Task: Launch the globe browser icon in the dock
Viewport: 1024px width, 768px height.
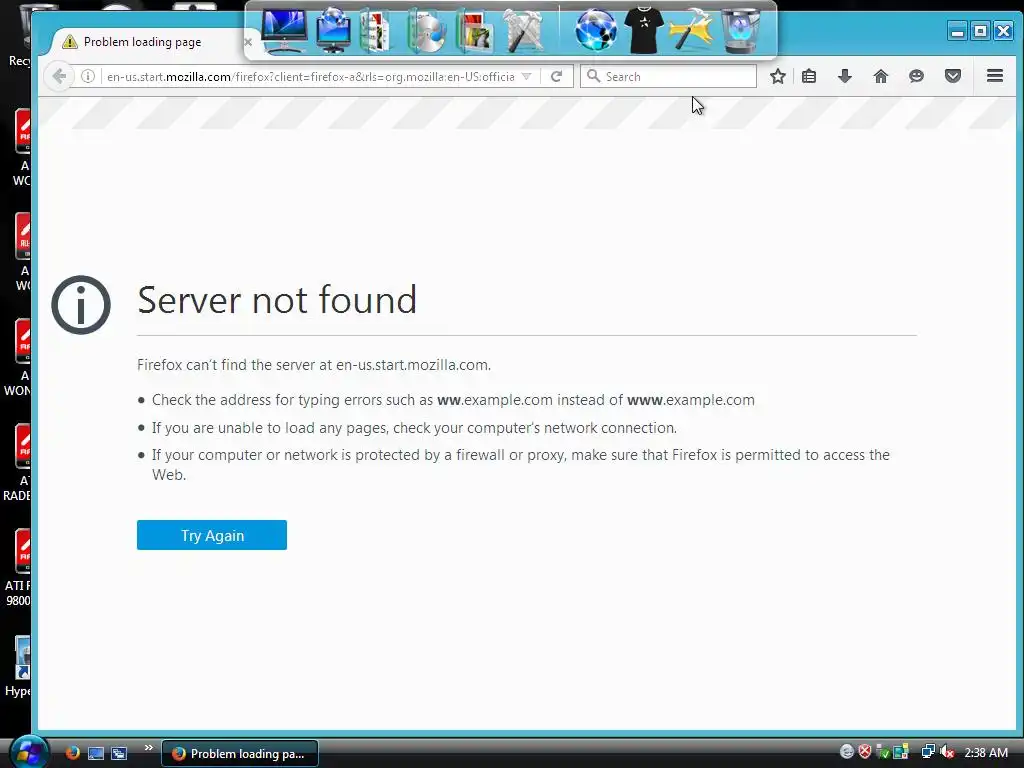Action: (595, 31)
